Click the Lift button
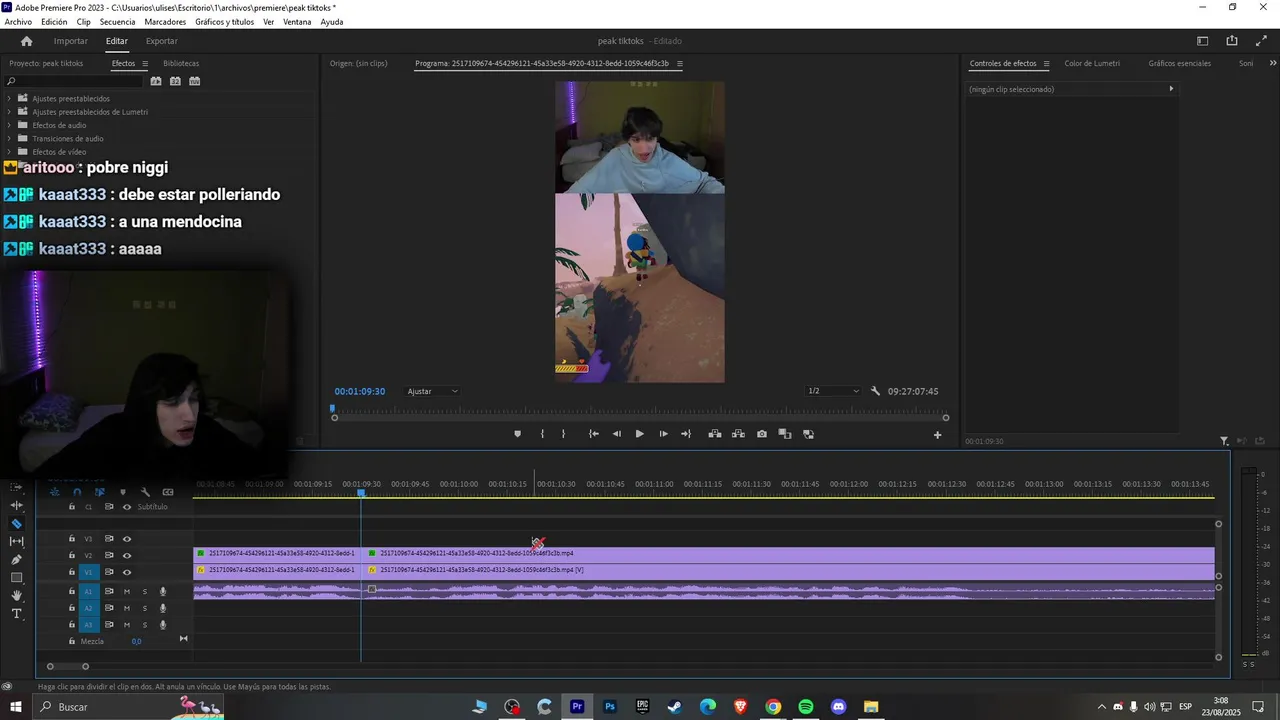Screen dimensions: 1280x720 pos(715,434)
